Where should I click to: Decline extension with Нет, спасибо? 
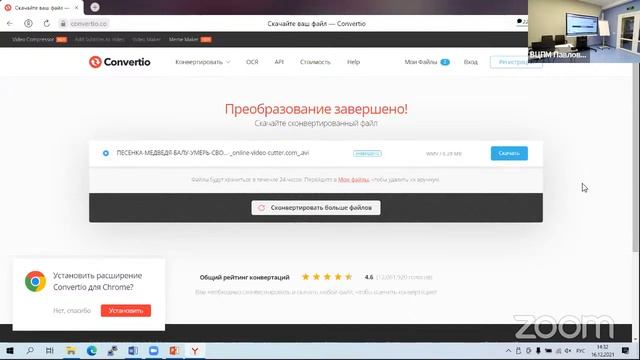[72, 311]
